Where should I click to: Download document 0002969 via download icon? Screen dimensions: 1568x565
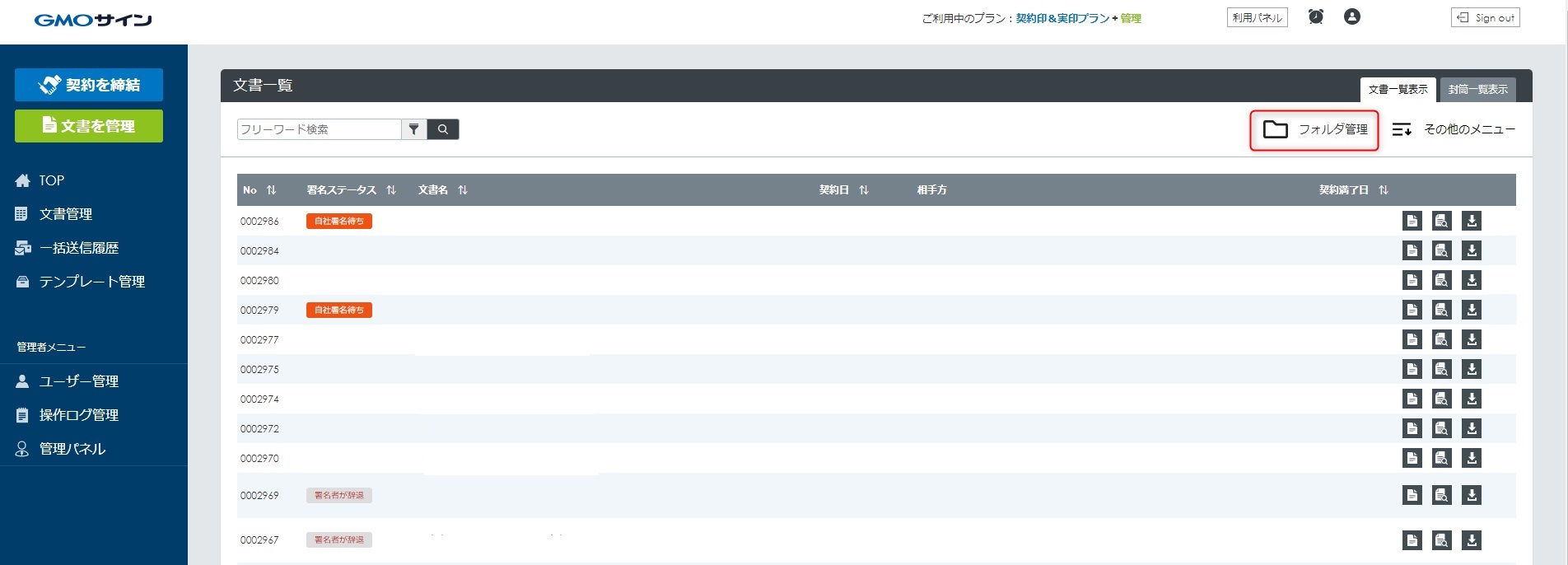click(1472, 495)
